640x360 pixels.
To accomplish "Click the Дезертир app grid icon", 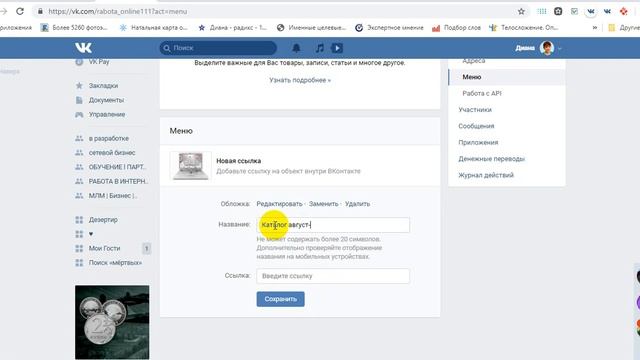I will coord(79,220).
